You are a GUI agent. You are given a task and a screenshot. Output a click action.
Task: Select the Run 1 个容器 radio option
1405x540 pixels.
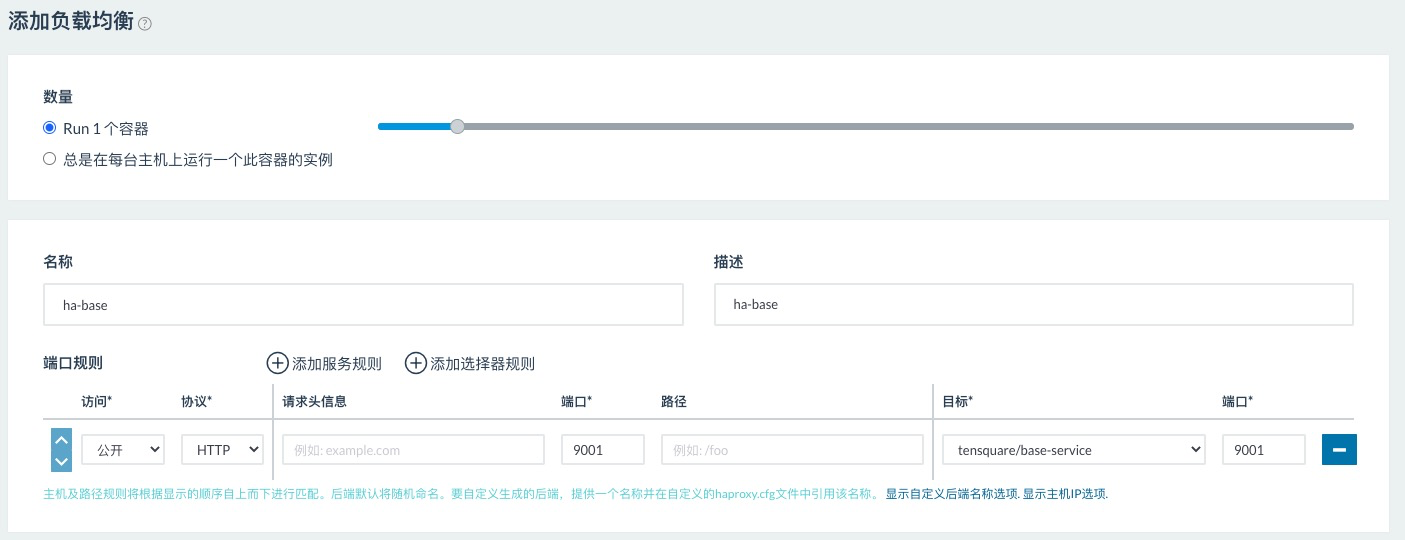pyautogui.click(x=49, y=128)
